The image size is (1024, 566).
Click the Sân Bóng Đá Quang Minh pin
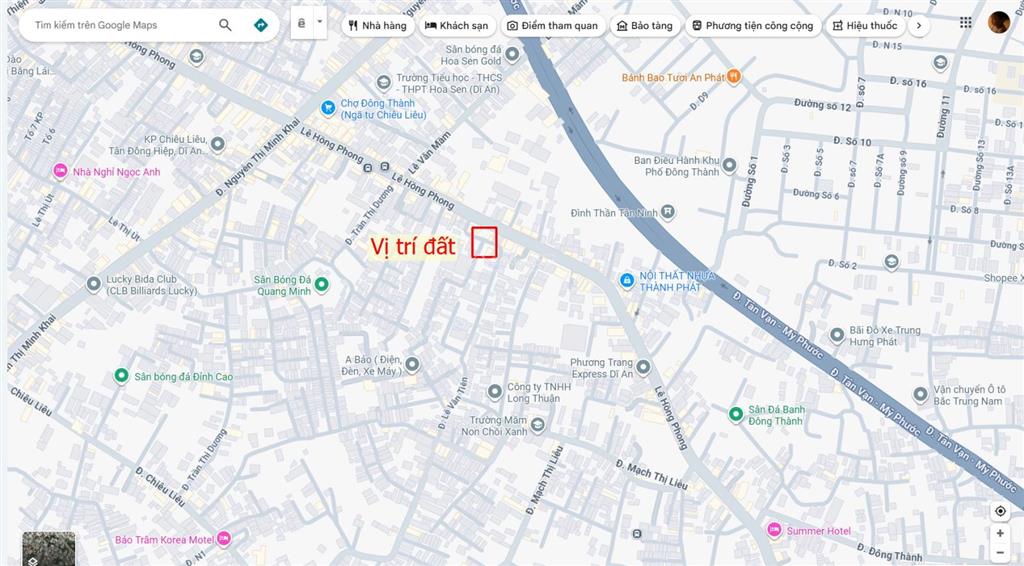pos(321,285)
